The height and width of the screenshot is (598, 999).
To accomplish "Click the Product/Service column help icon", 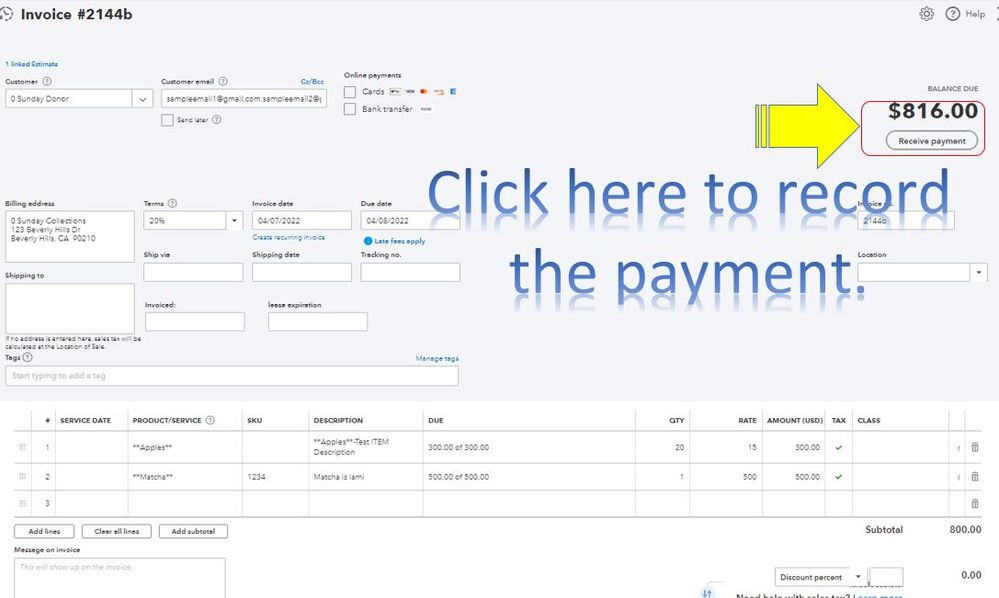I will [x=210, y=420].
